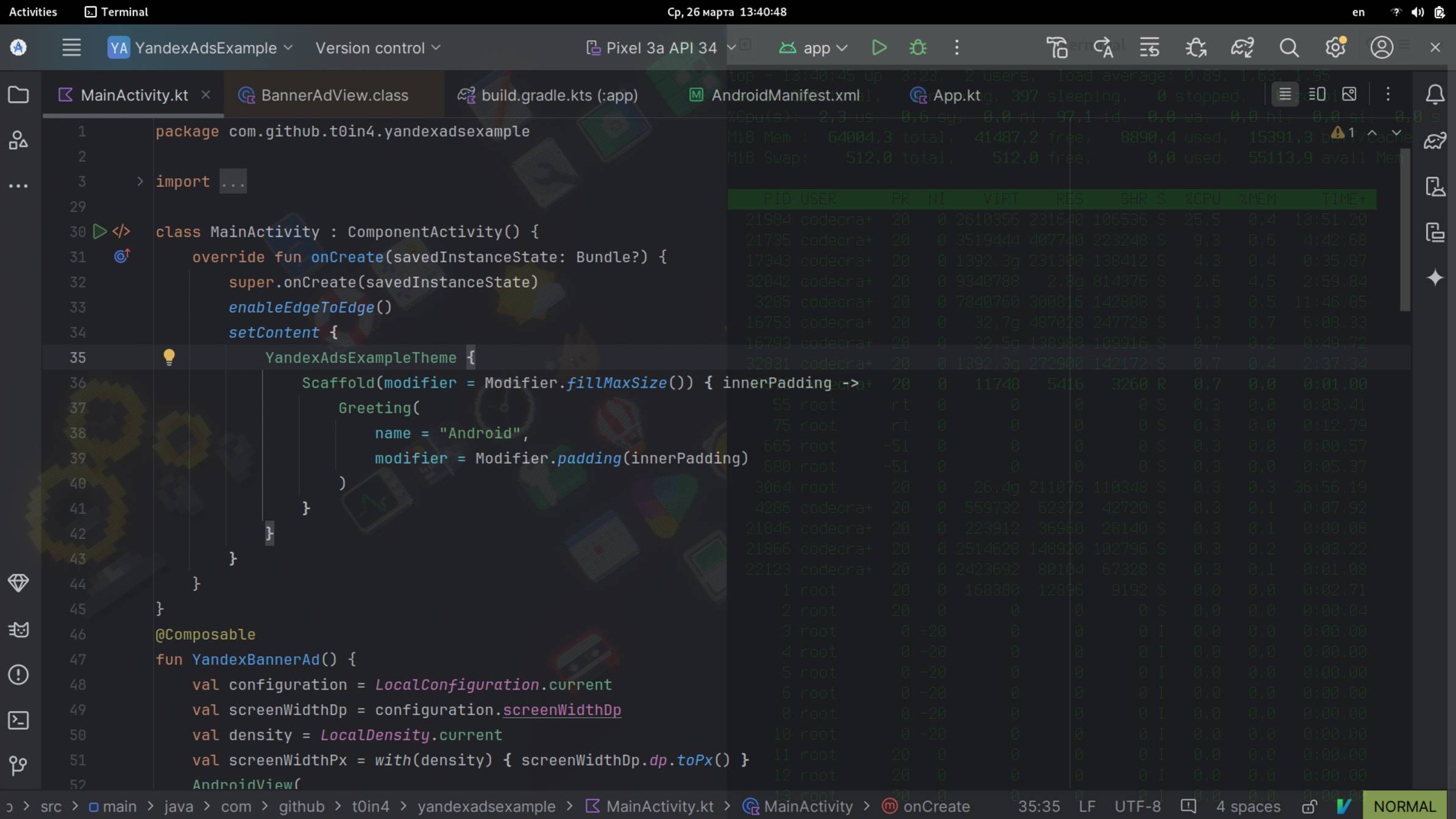Viewport: 1456px width, 819px height.
Task: Go to previous highlighted problem arrow
Action: pyautogui.click(x=1372, y=132)
